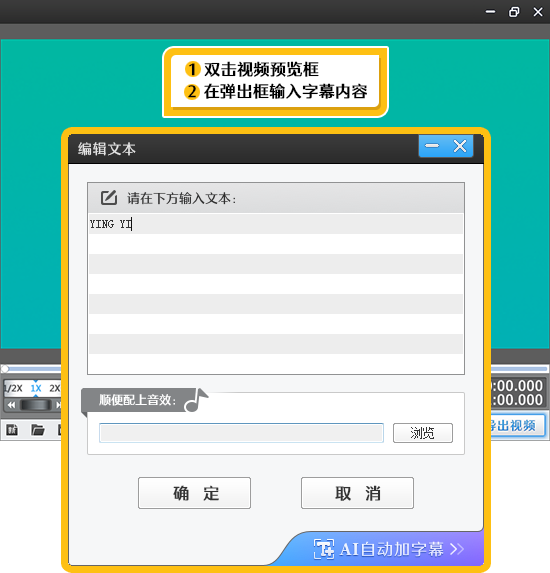Image resolution: width=550 pixels, height=573 pixels.
Task: Click the dark jog wheel between the arrows
Action: click(36, 405)
